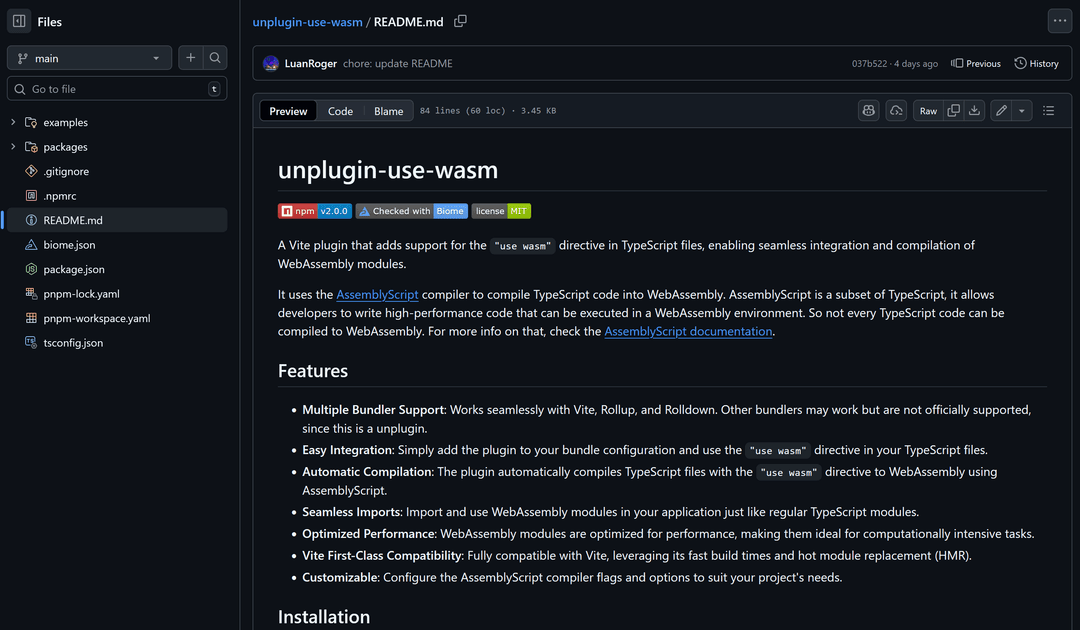
Task: Click the npm v2.0.0 badge
Action: (x=314, y=211)
